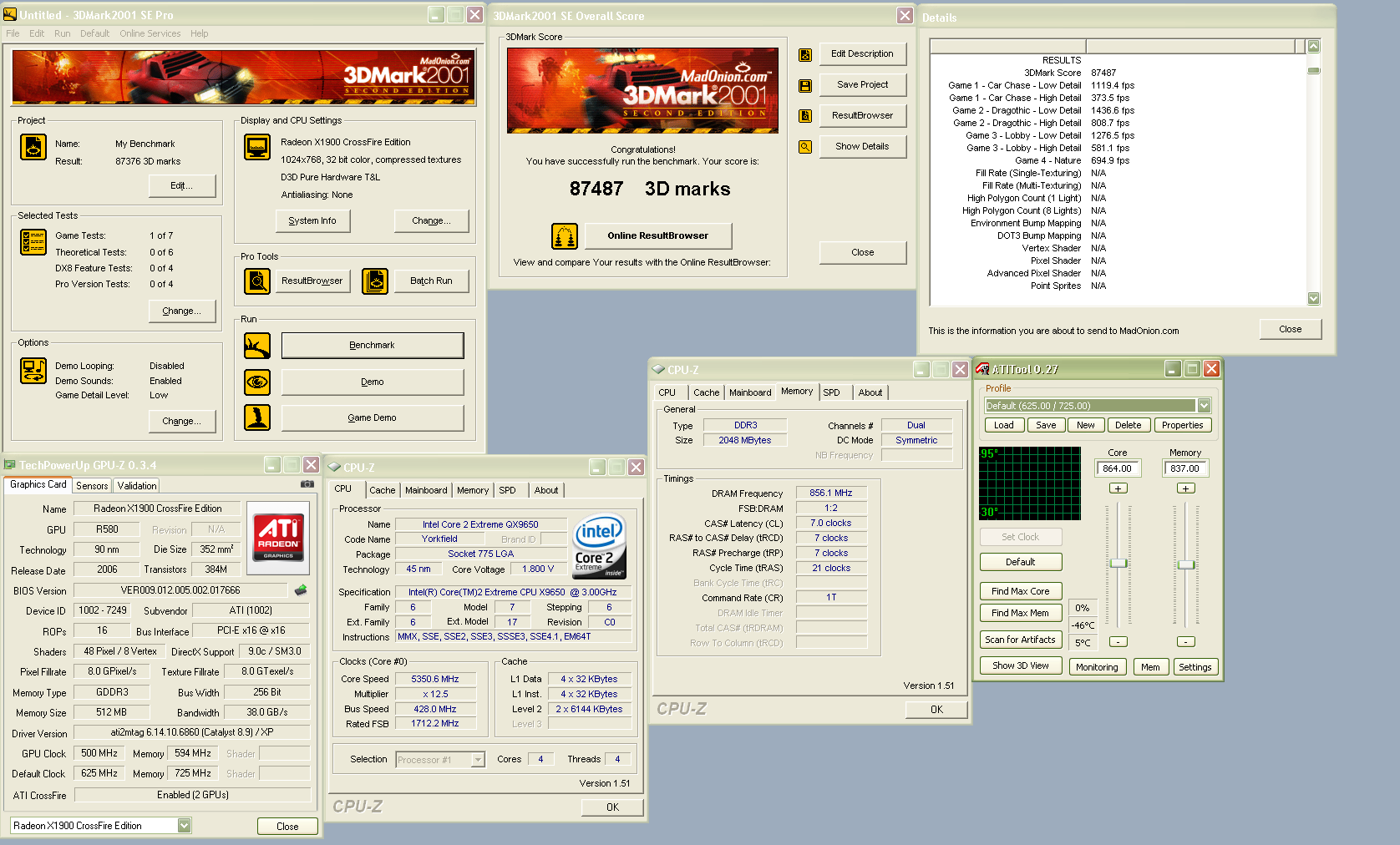The width and height of the screenshot is (1400, 845).
Task: Switch to the GPU-Z Sensors tab
Action: pyautogui.click(x=92, y=485)
